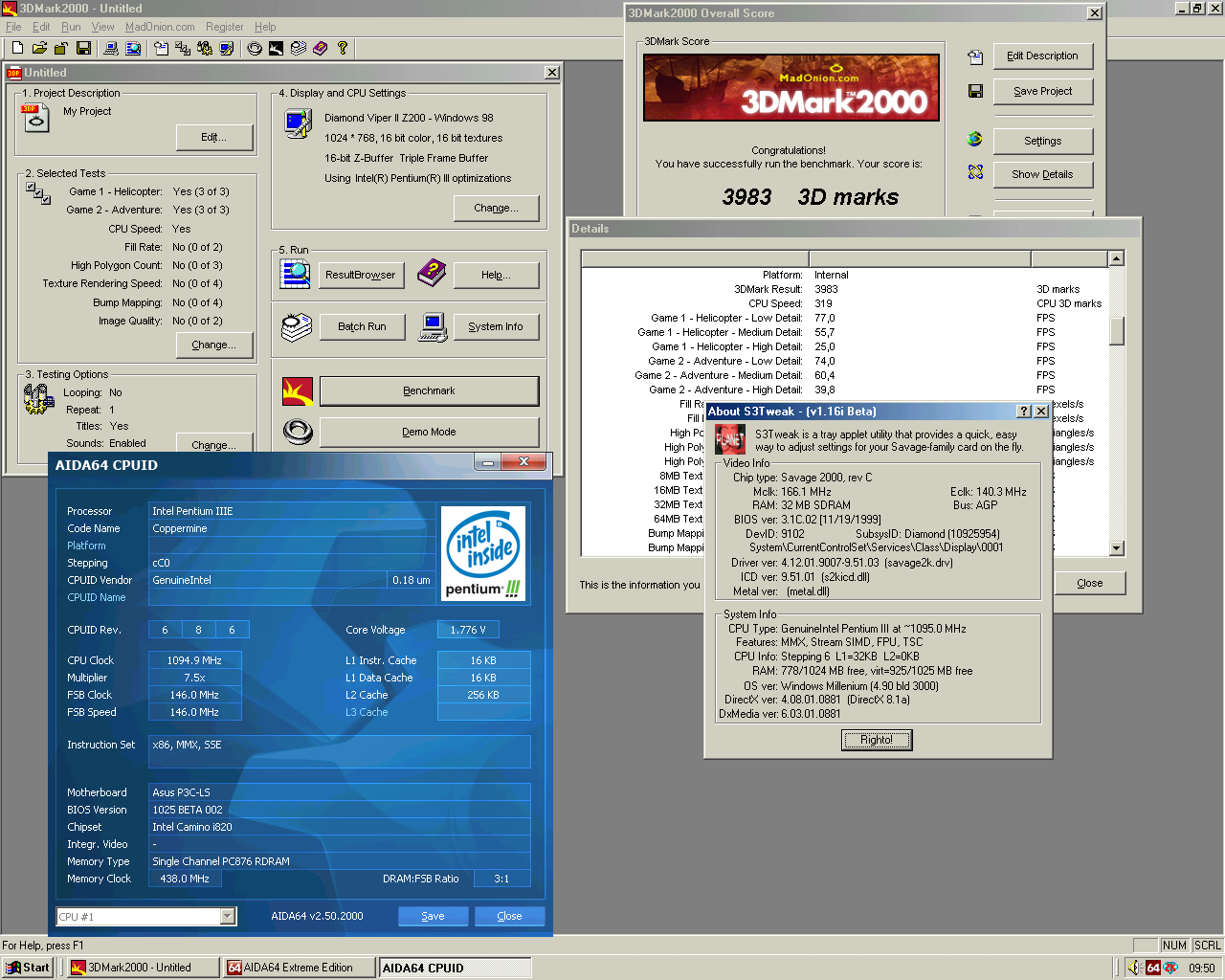Click the Batch Run button
The height and width of the screenshot is (980, 1225).
coord(362,327)
